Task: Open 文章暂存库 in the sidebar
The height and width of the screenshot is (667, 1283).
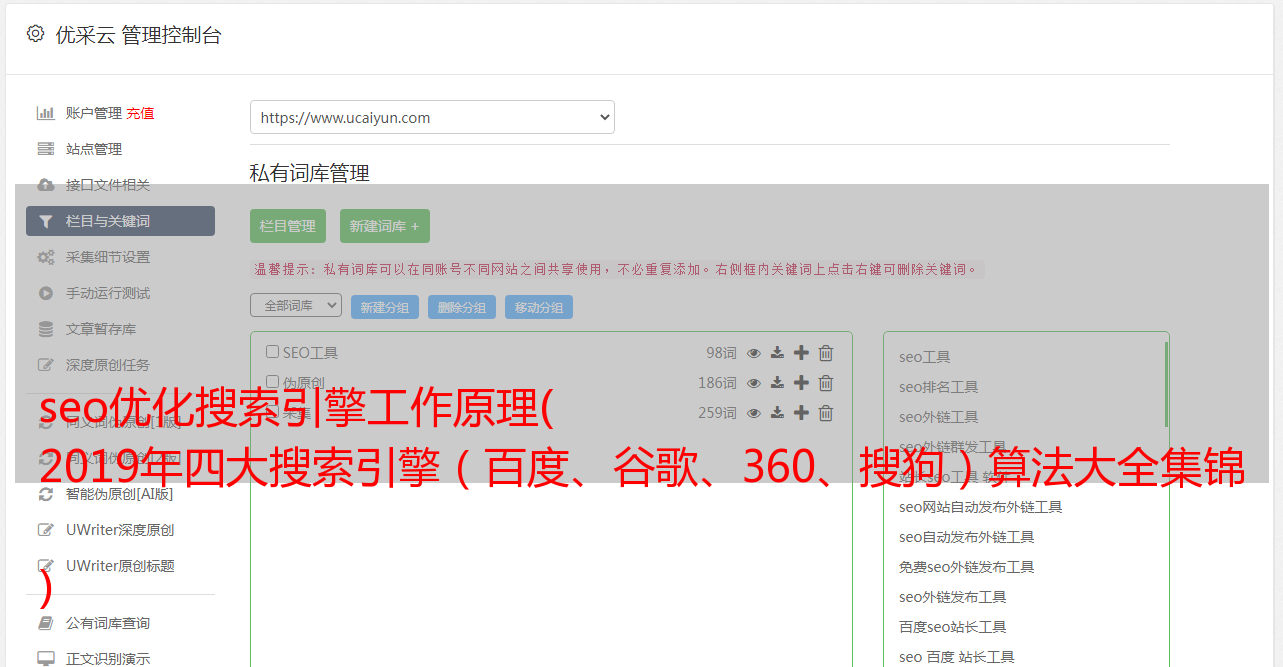Action: [x=101, y=329]
